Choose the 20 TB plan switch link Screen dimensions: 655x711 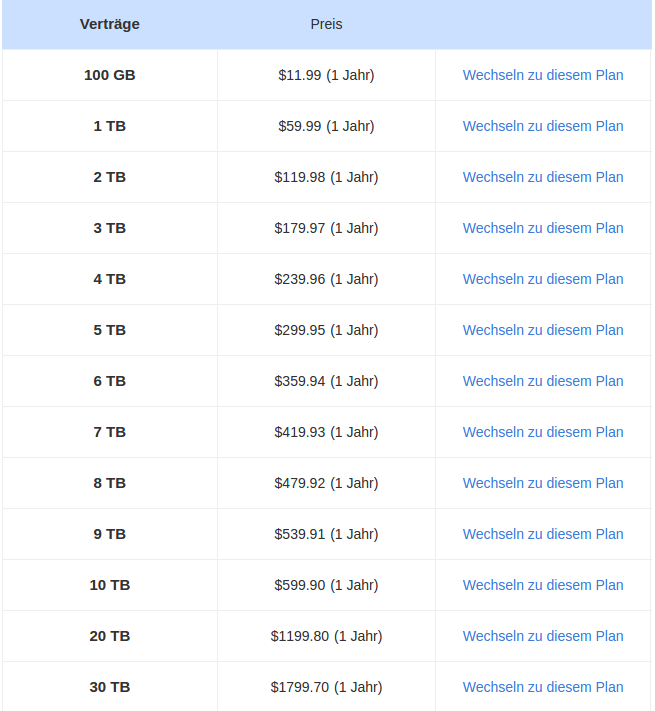point(543,636)
